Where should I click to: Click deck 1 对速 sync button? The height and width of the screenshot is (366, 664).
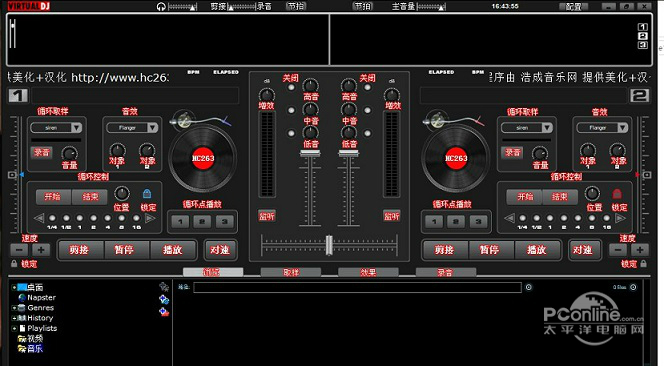click(220, 250)
